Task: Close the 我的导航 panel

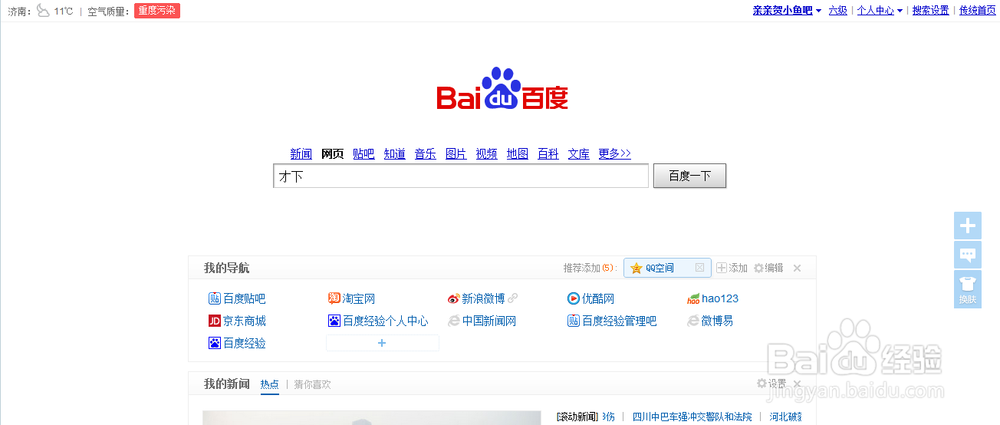Action: click(797, 268)
